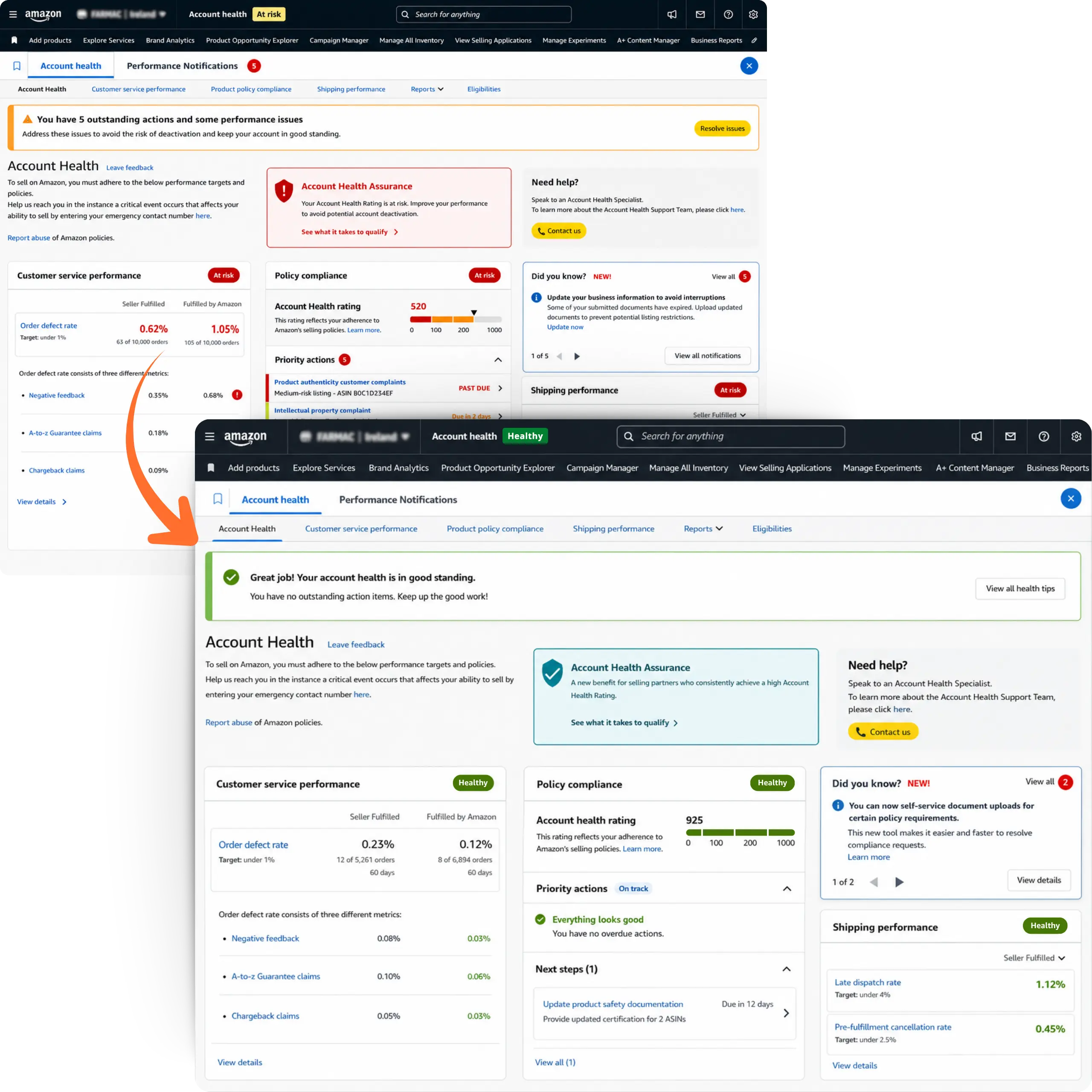The image size is (1092, 1092).
Task: Go to next notification in At risk Did you know
Action: tap(577, 356)
